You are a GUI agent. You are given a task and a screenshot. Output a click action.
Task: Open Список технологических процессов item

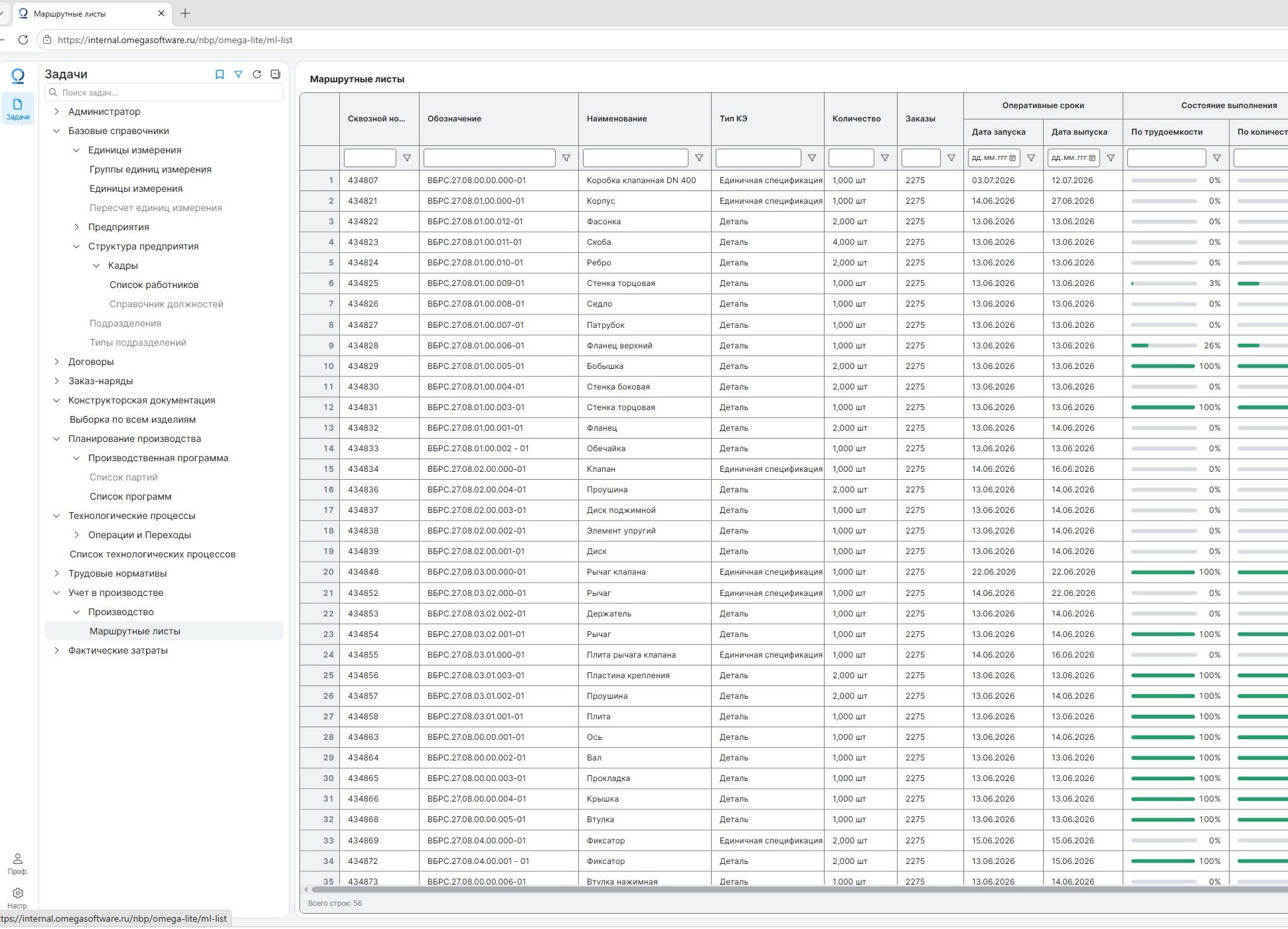[153, 554]
